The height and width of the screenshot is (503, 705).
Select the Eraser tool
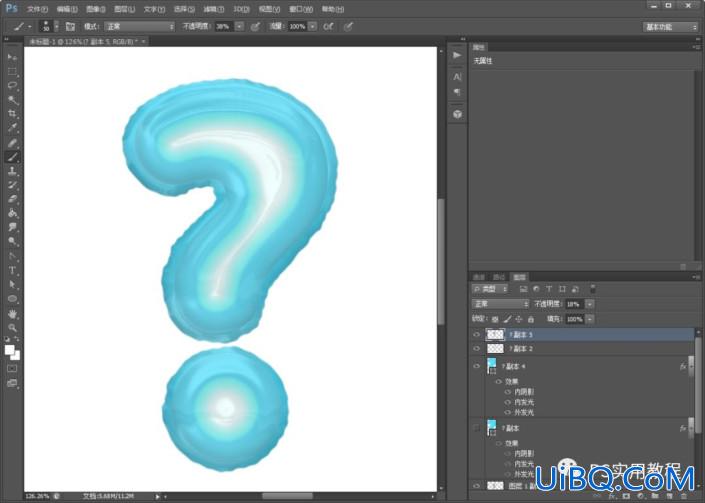point(12,199)
